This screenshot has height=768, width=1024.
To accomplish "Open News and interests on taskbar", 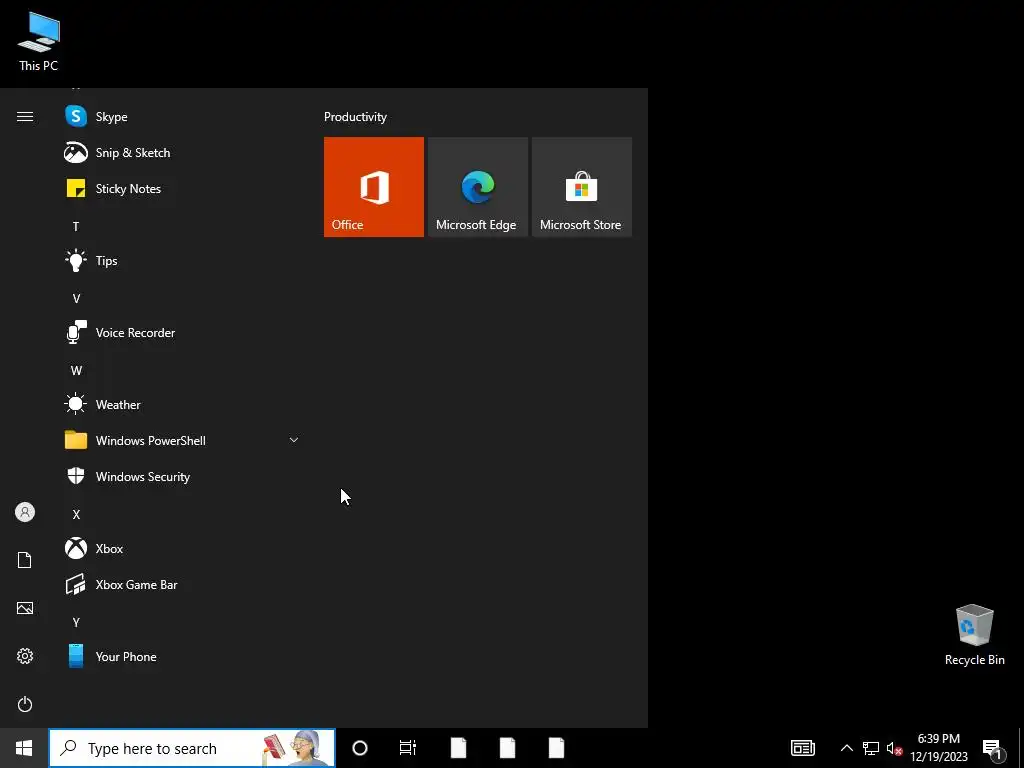I will click(x=803, y=748).
